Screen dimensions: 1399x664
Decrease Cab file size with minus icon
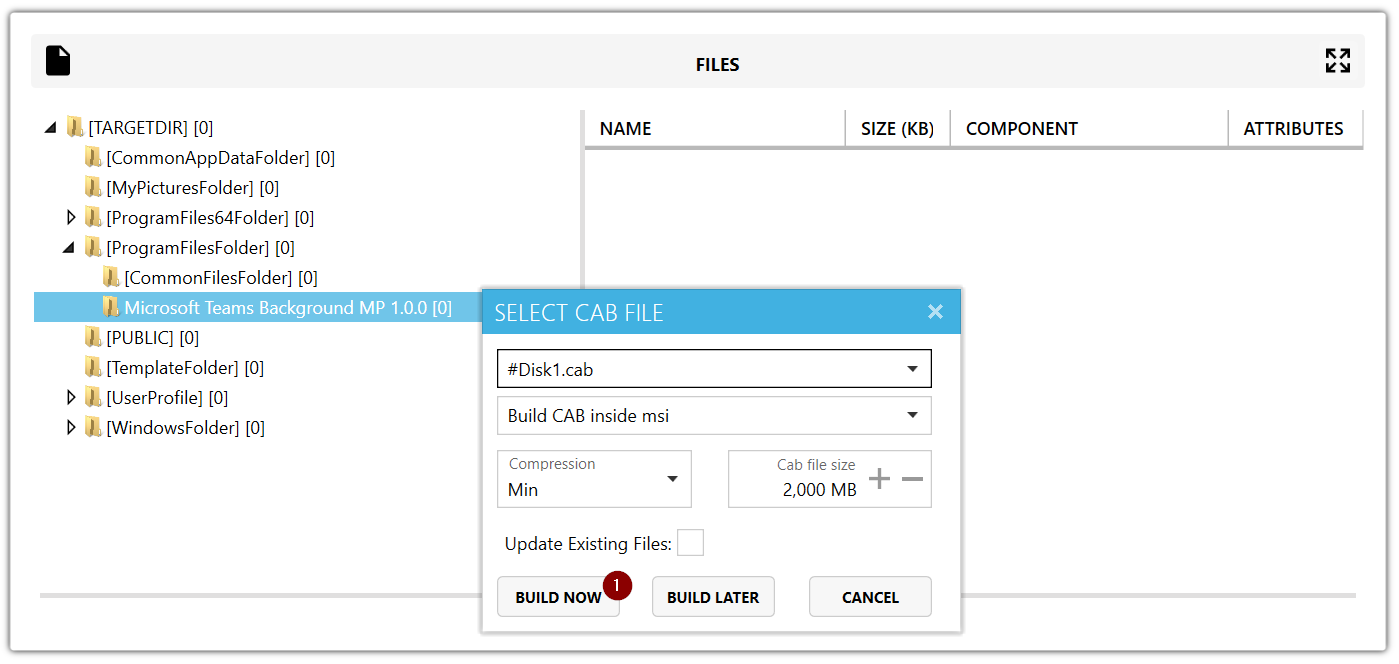912,479
